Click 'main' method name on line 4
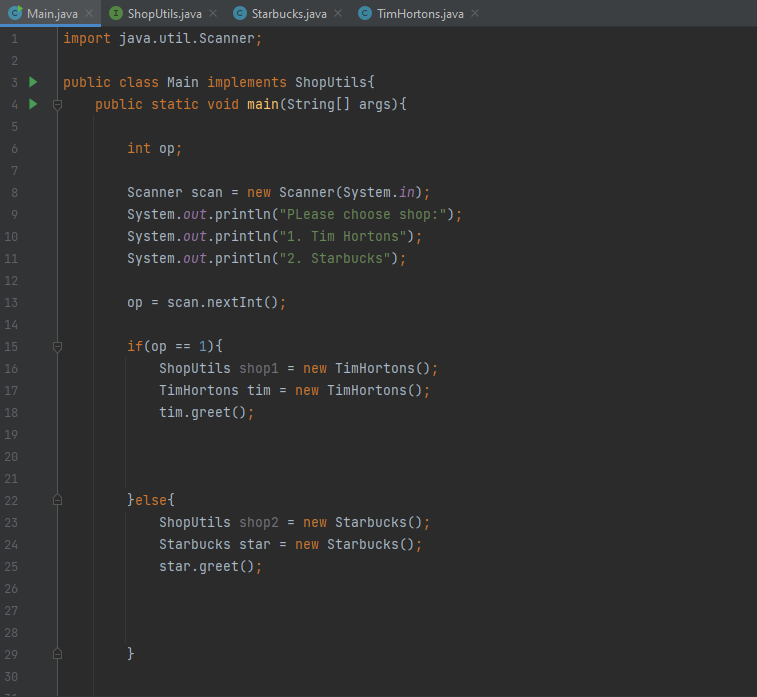The height and width of the screenshot is (697, 757). [263, 104]
